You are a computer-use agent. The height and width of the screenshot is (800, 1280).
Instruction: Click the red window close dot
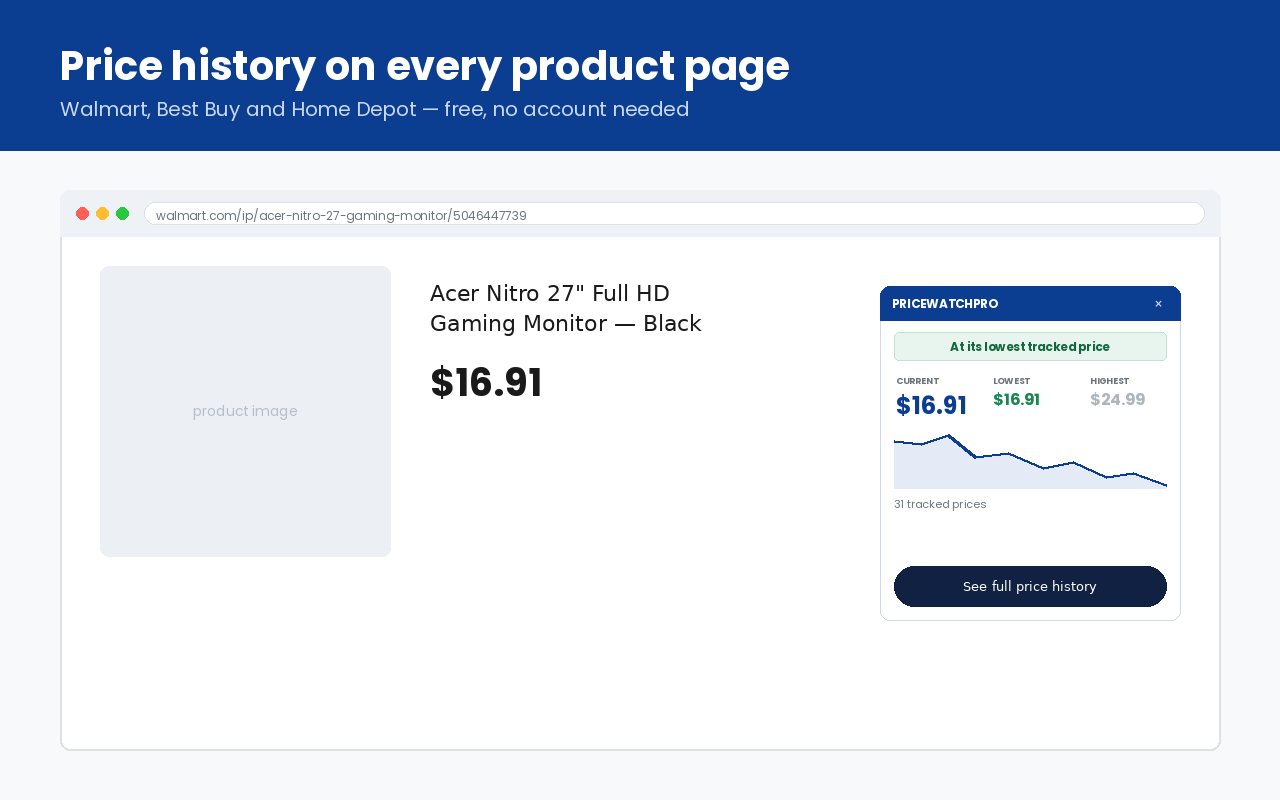(82, 213)
